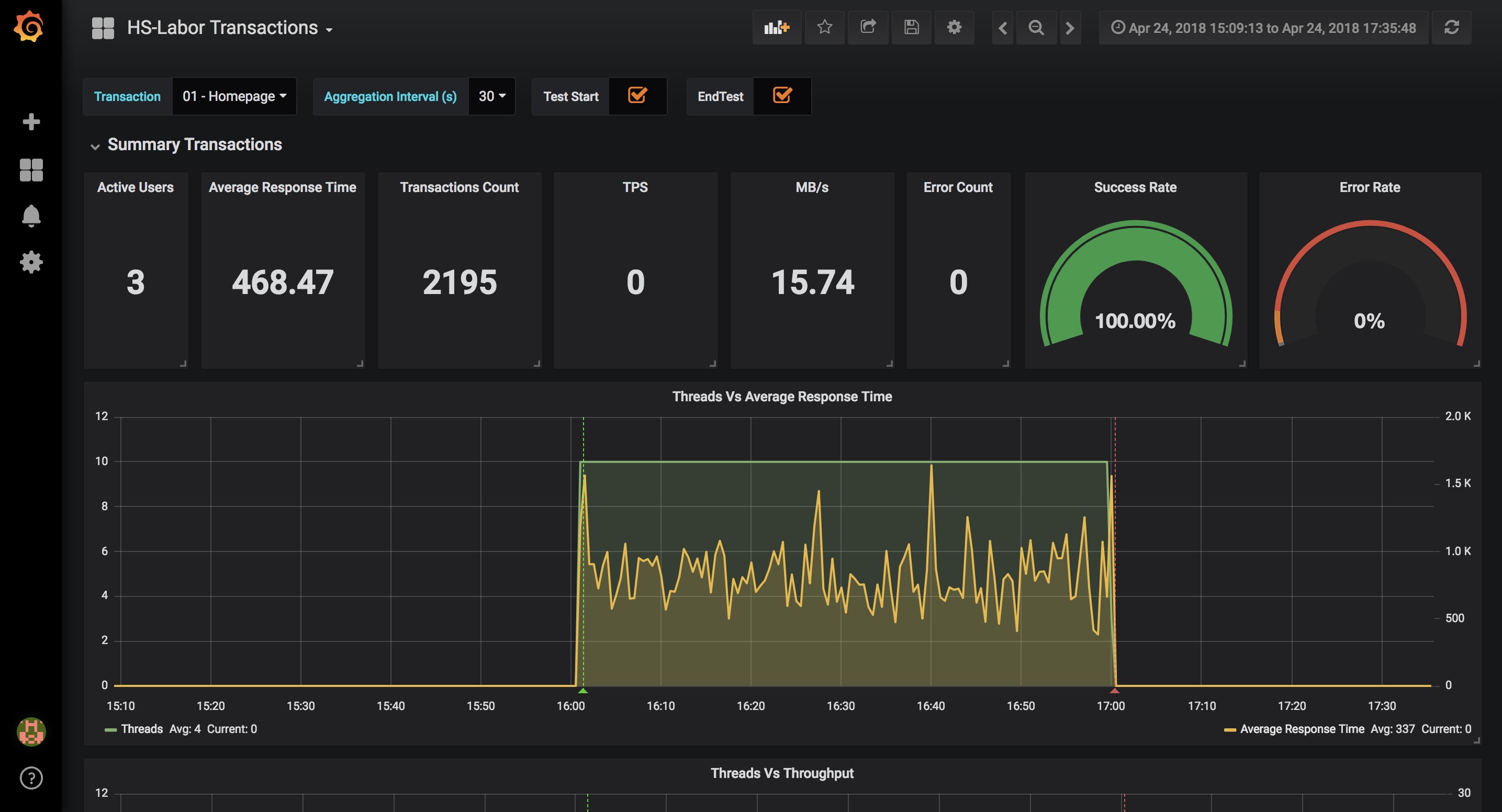
Task: Toggle Threads series in graph legend
Action: [x=142, y=729]
